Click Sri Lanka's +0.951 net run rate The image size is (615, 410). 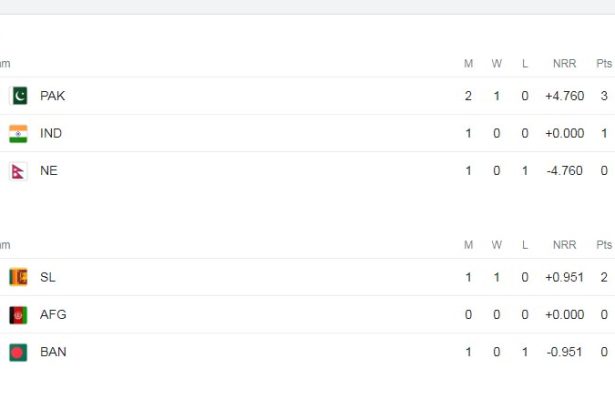pyautogui.click(x=564, y=277)
